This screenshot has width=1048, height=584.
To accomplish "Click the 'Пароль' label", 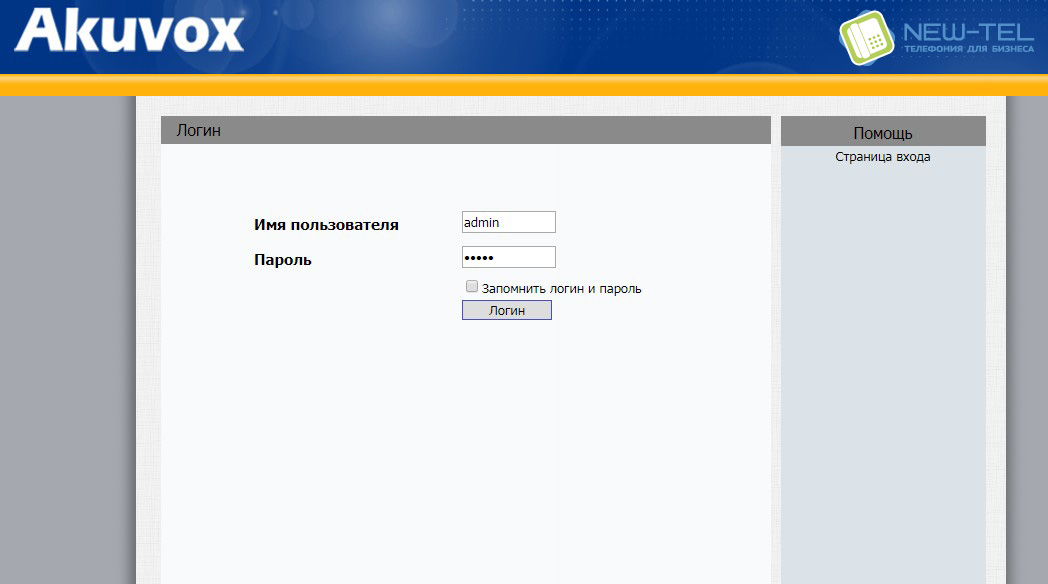I will click(x=283, y=260).
